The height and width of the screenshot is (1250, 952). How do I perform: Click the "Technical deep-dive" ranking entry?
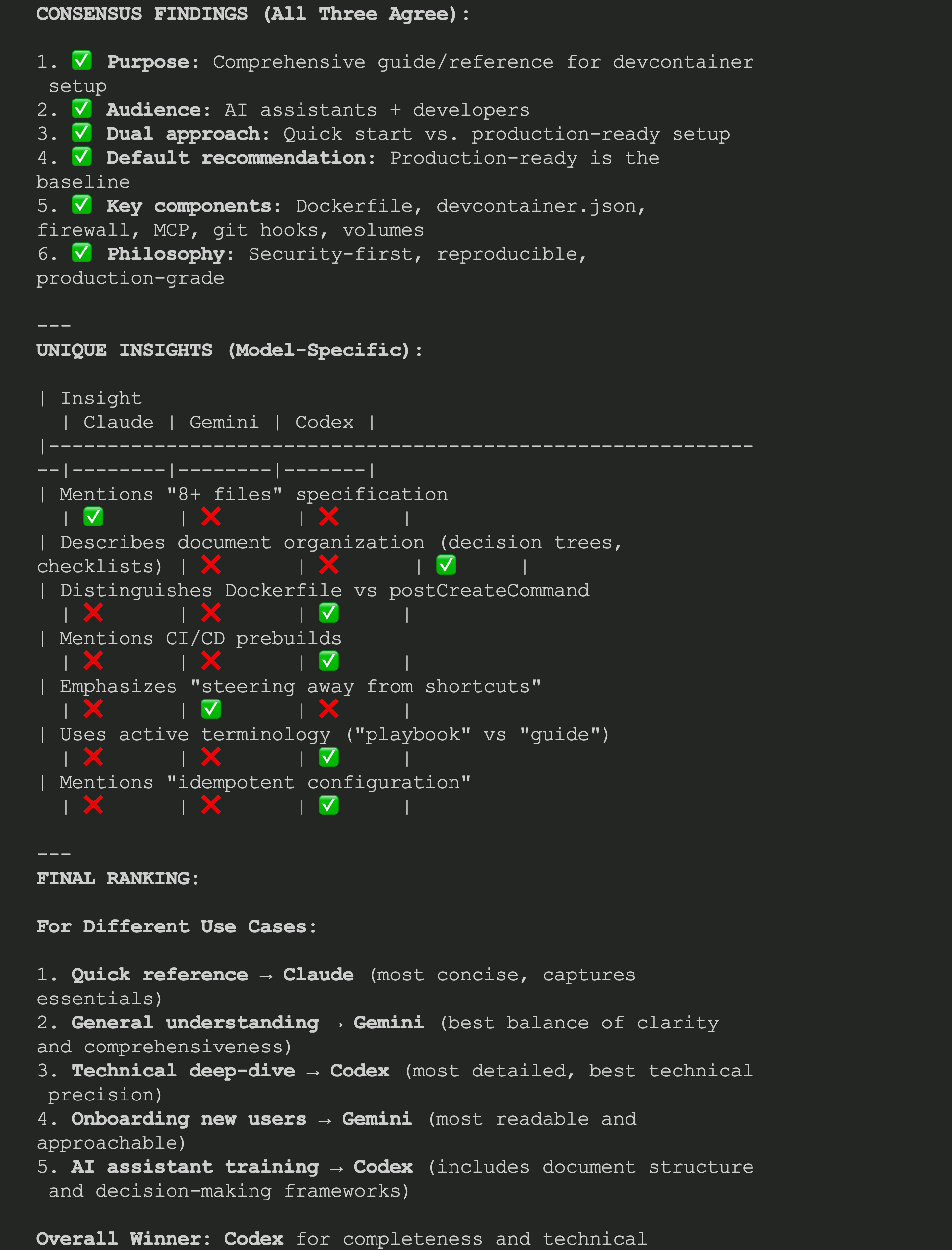tap(183, 1071)
